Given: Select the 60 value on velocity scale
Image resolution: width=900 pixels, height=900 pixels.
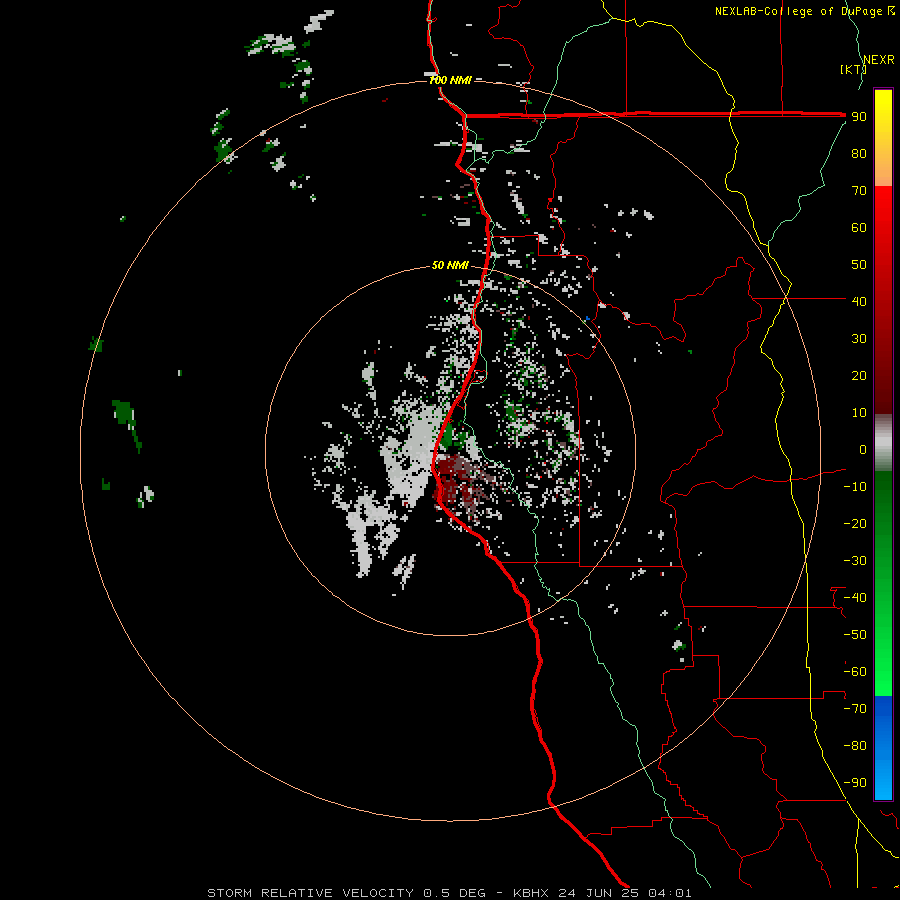Looking at the screenshot, I should [x=859, y=228].
